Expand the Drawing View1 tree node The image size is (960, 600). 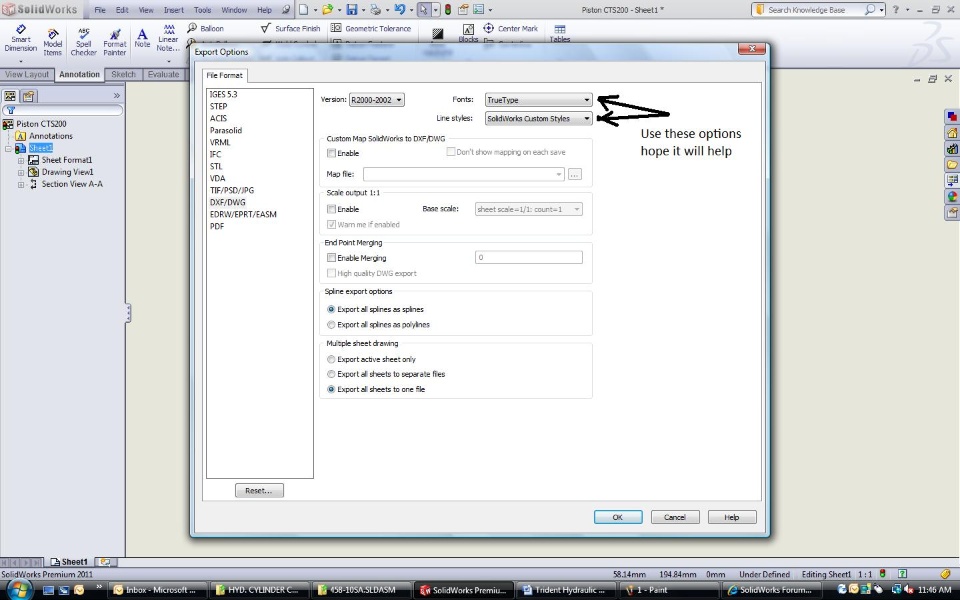click(21, 173)
